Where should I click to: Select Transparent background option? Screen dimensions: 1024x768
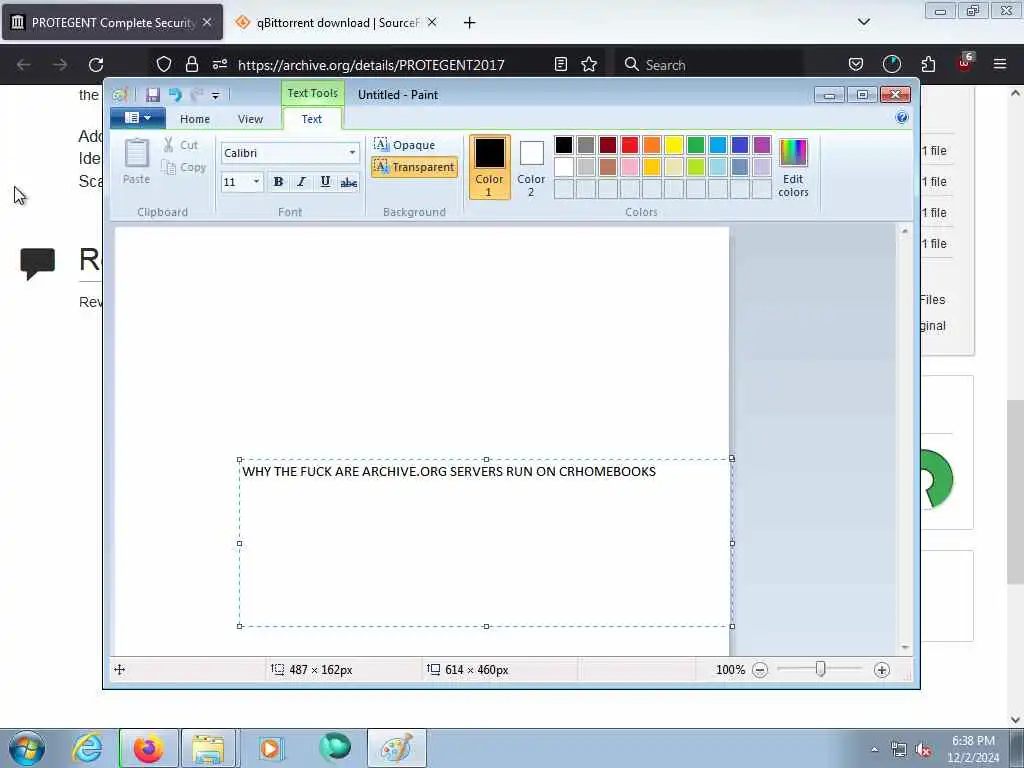(414, 167)
